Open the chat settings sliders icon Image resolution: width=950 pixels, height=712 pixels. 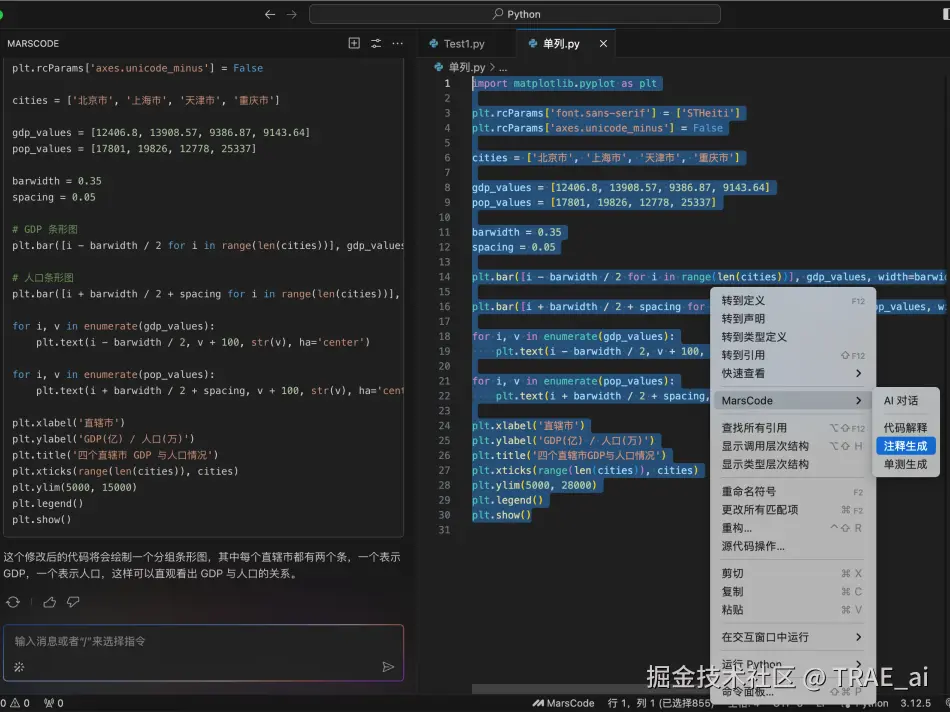point(376,43)
